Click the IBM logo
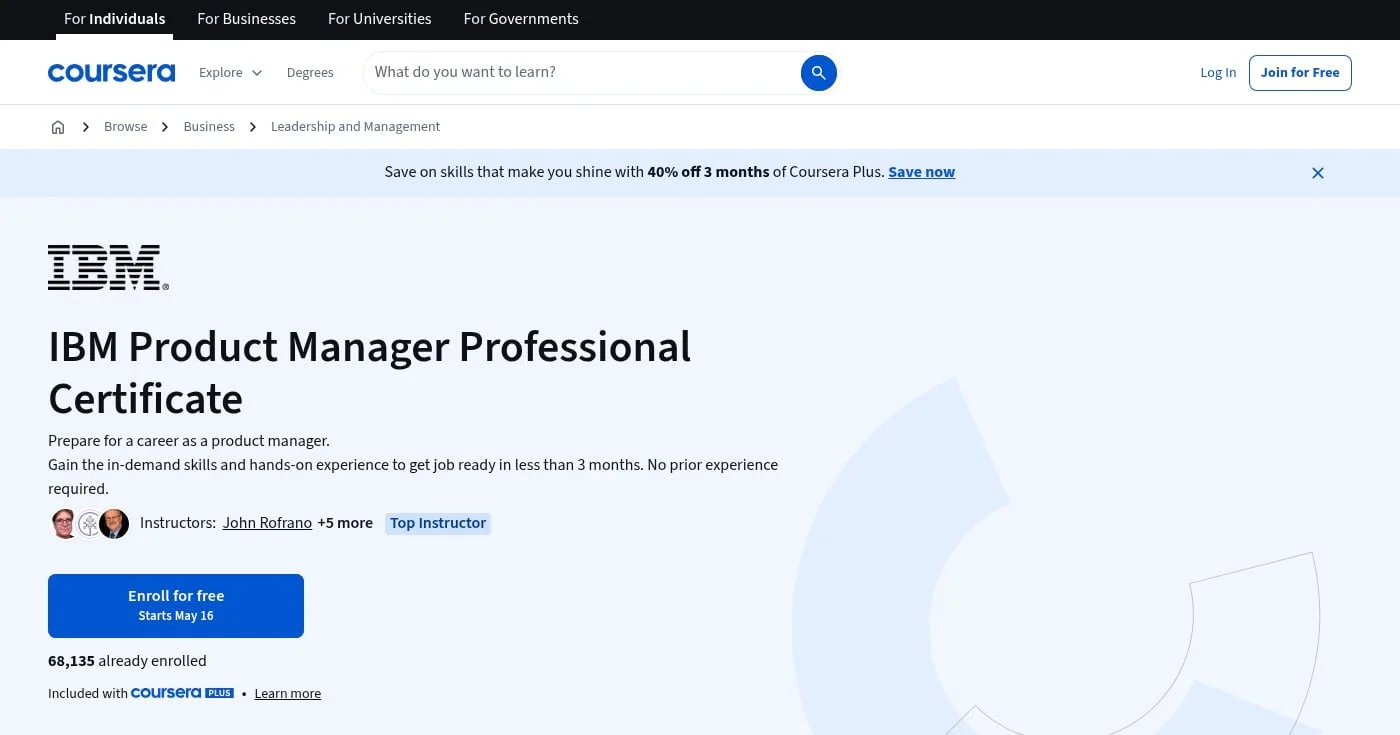This screenshot has width=1400, height=735. (108, 267)
